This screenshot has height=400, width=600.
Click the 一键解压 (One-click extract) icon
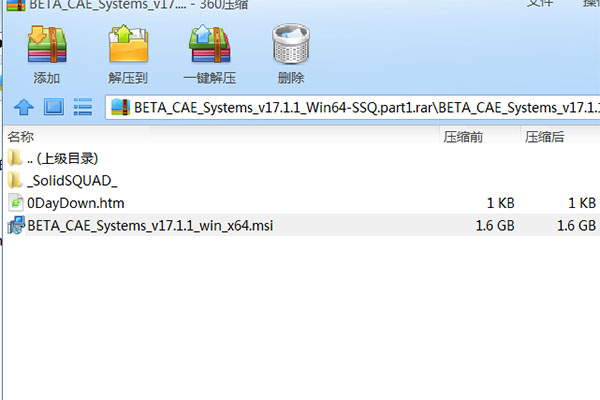pos(209,44)
